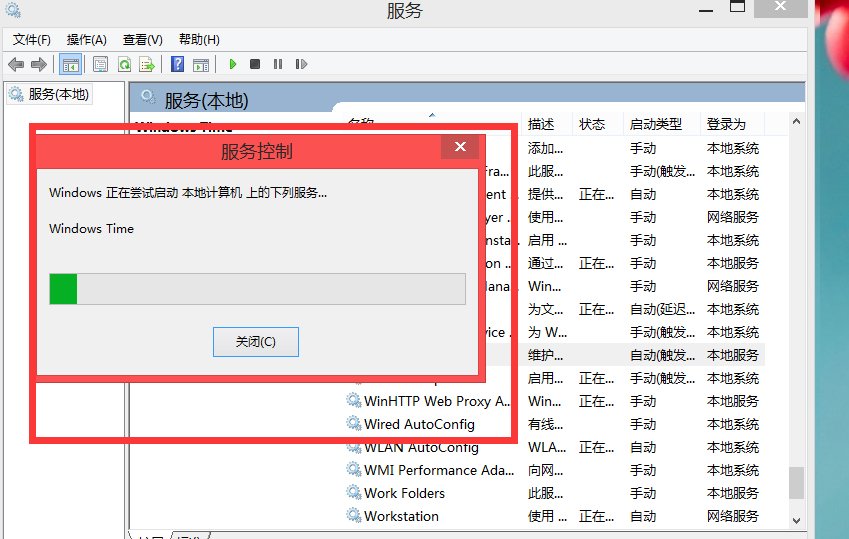849x539 pixels.
Task: Click the services list scroll down arrow
Action: 796,521
